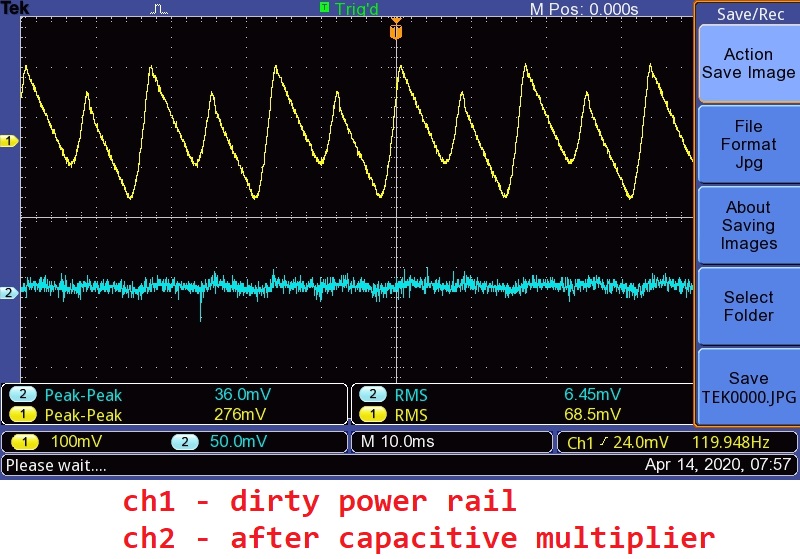Open the Save/Rec menu header

tap(750, 14)
